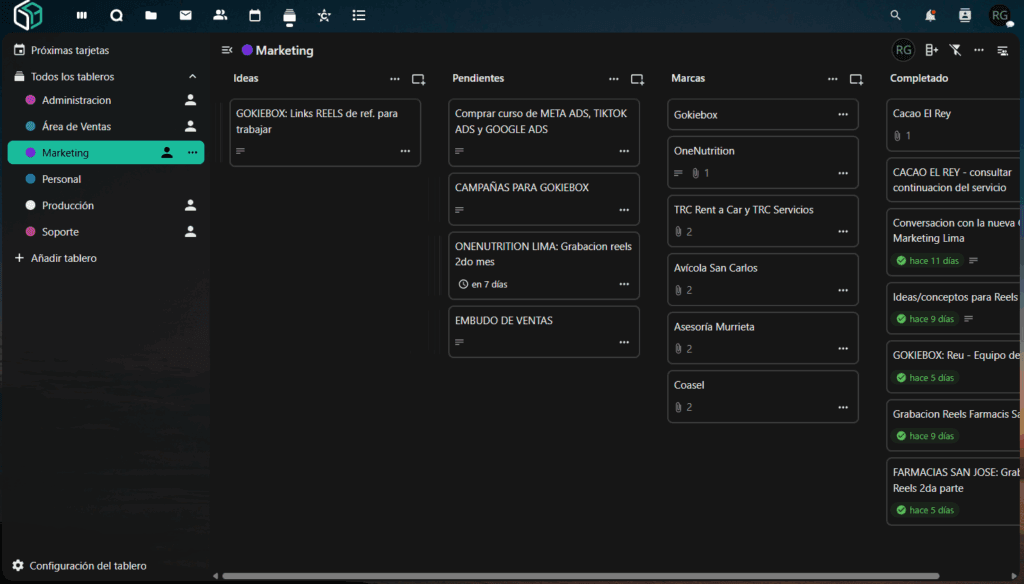The height and width of the screenshot is (584, 1024).
Task: Open the Files app in top bar
Action: point(151,15)
